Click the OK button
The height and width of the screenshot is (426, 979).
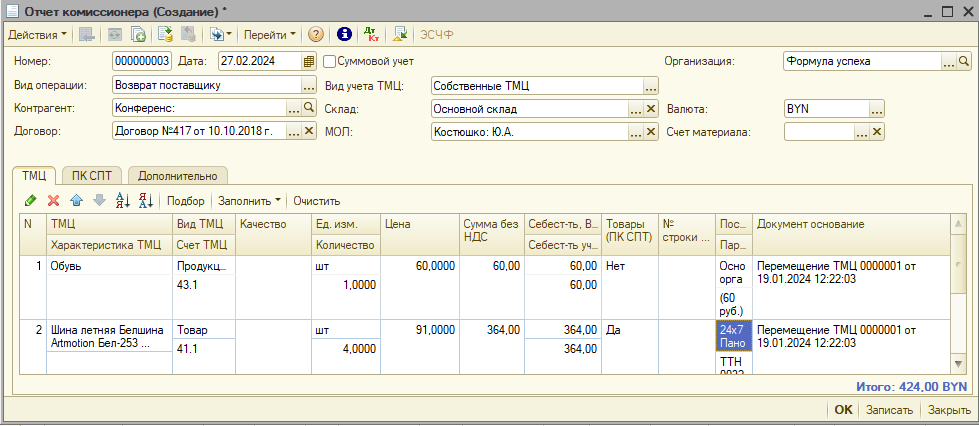pos(843,410)
